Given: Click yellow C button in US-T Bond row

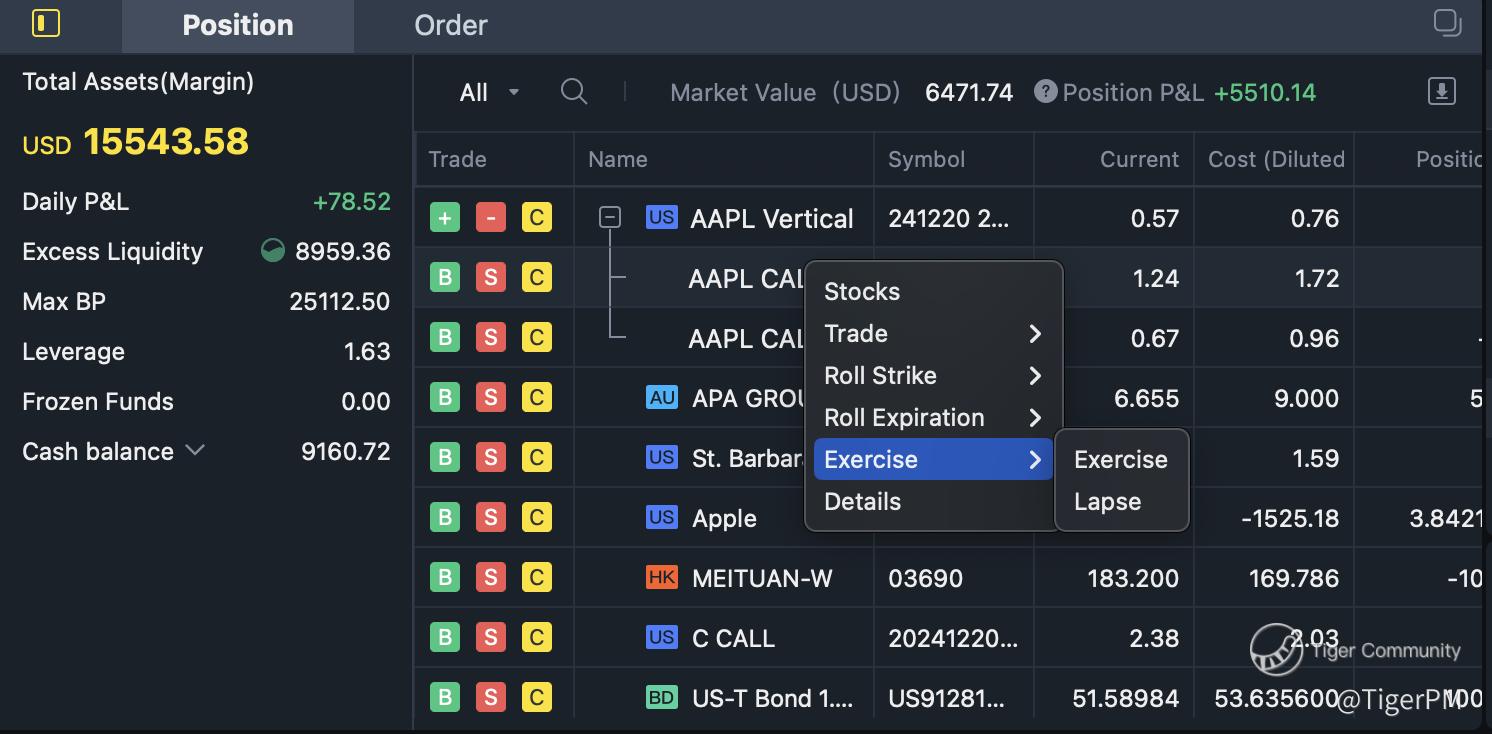Looking at the screenshot, I should [x=537, y=698].
